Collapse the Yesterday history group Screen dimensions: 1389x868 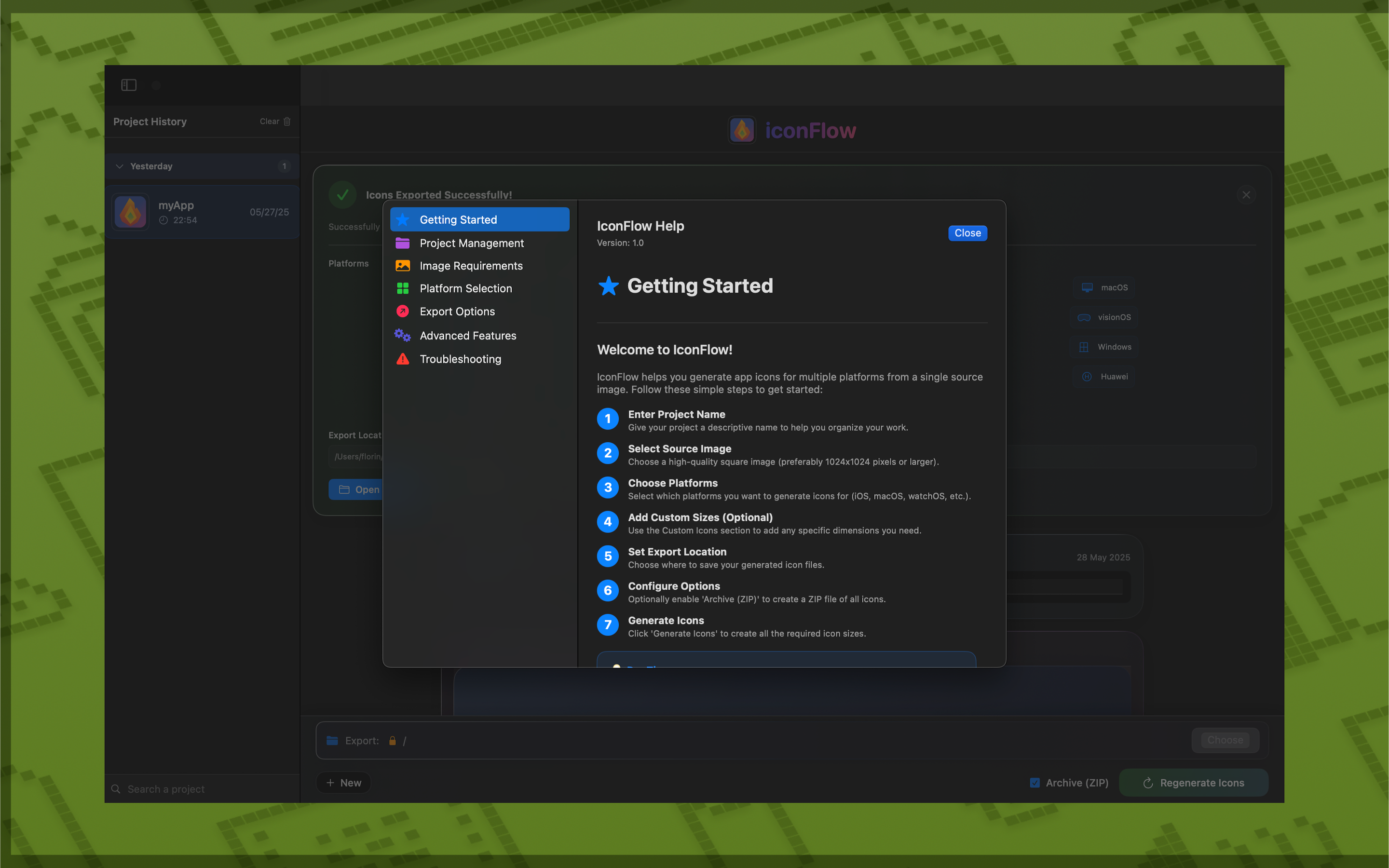(x=120, y=166)
